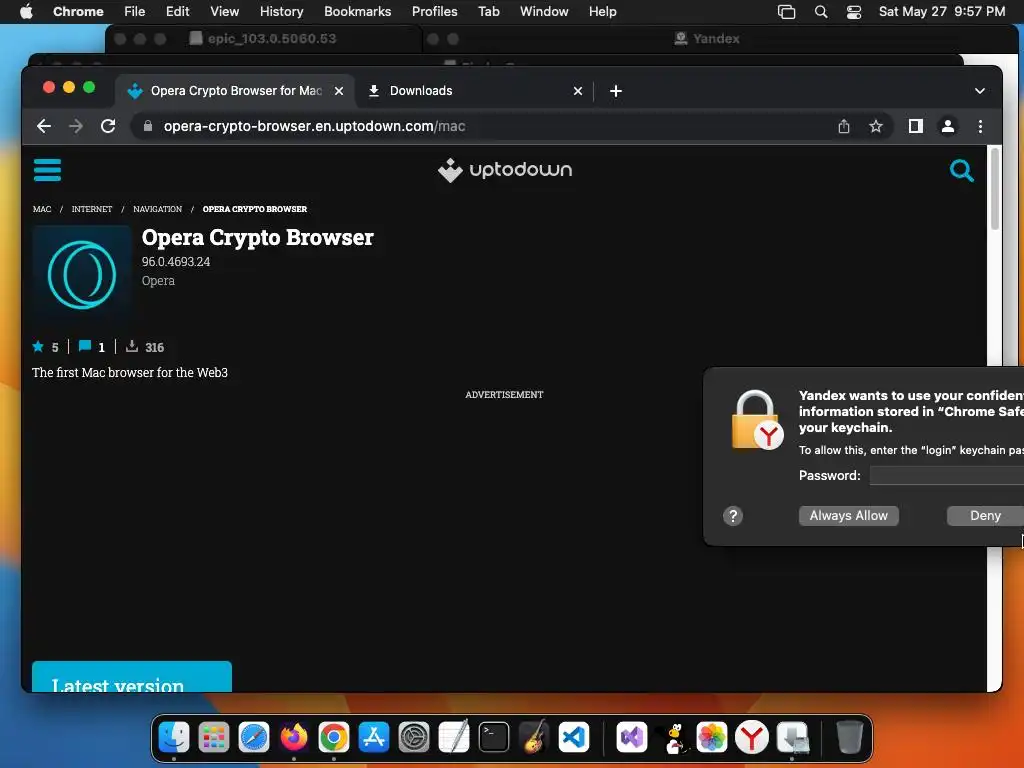Open Launchpad from the Dock
1024x768 pixels.
[214, 737]
